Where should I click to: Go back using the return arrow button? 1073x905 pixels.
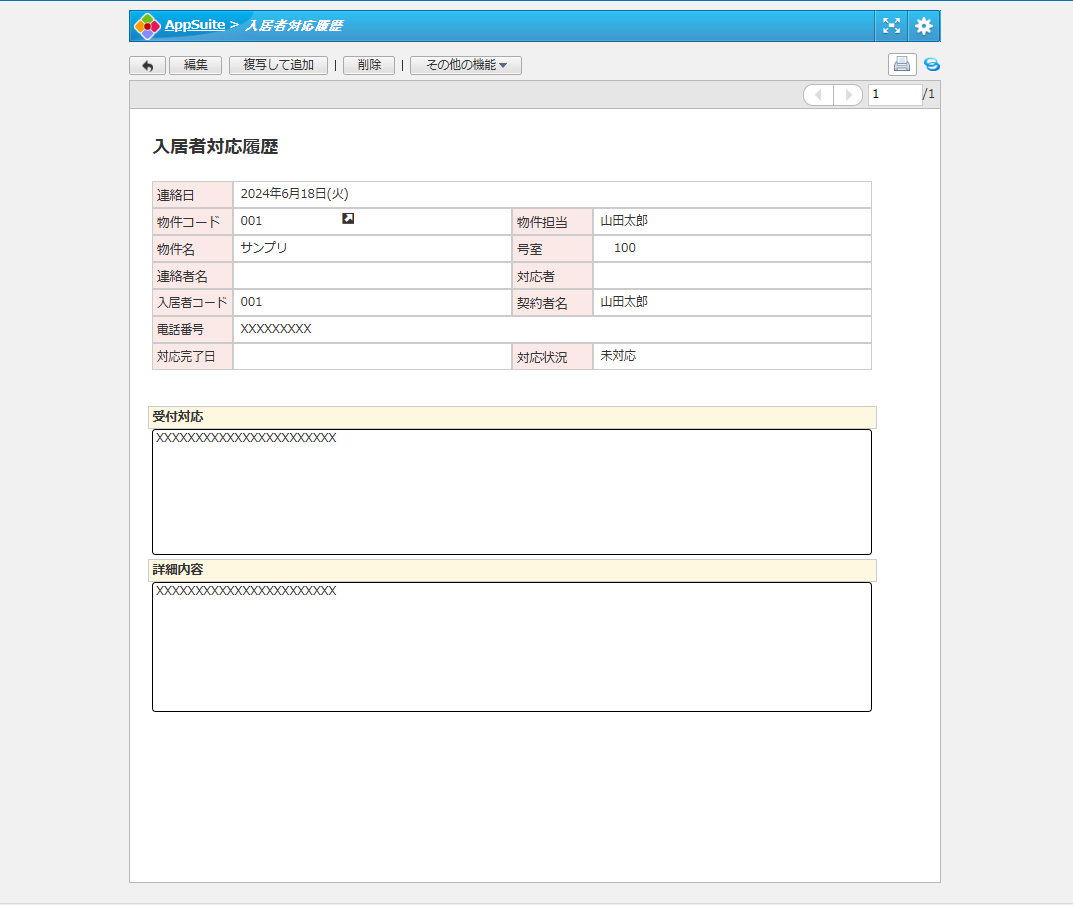[x=147, y=65]
